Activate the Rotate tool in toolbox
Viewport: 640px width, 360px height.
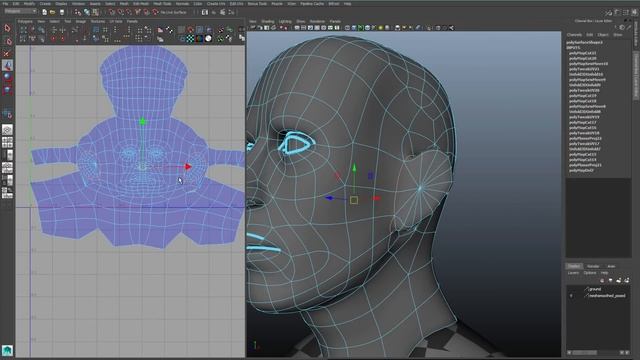point(7,77)
